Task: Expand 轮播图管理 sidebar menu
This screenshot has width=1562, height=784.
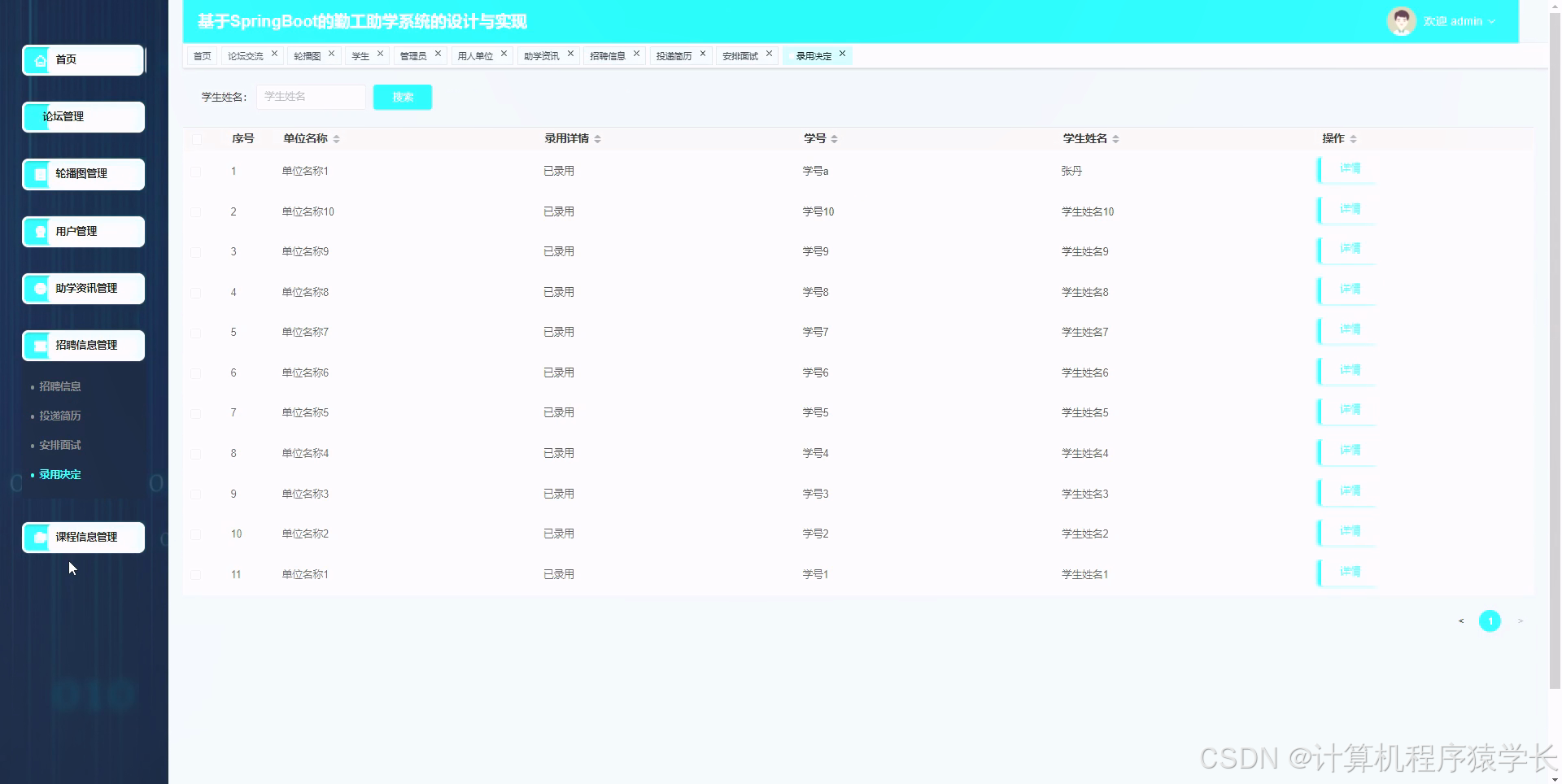Action: (83, 174)
